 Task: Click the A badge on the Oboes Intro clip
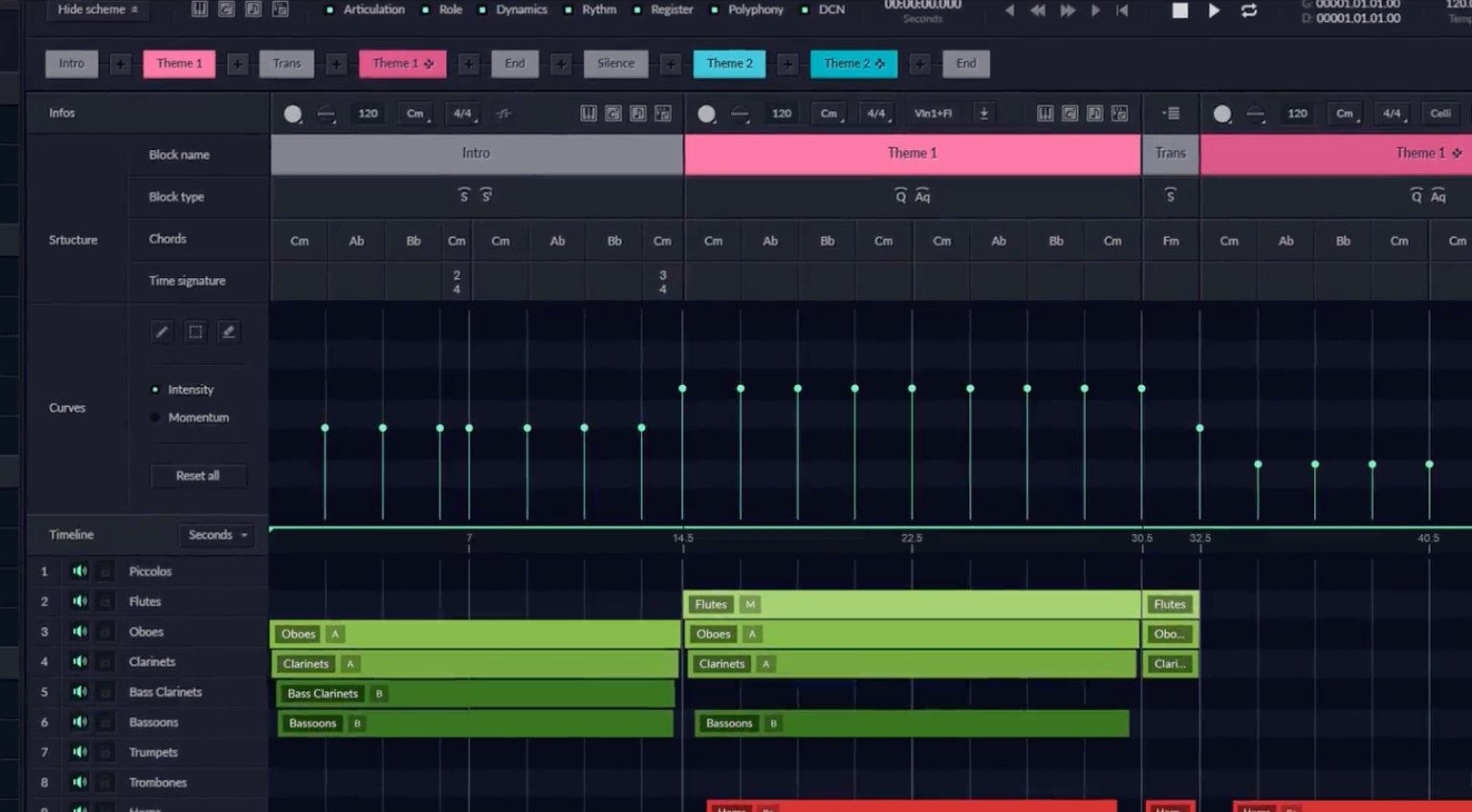(x=335, y=634)
